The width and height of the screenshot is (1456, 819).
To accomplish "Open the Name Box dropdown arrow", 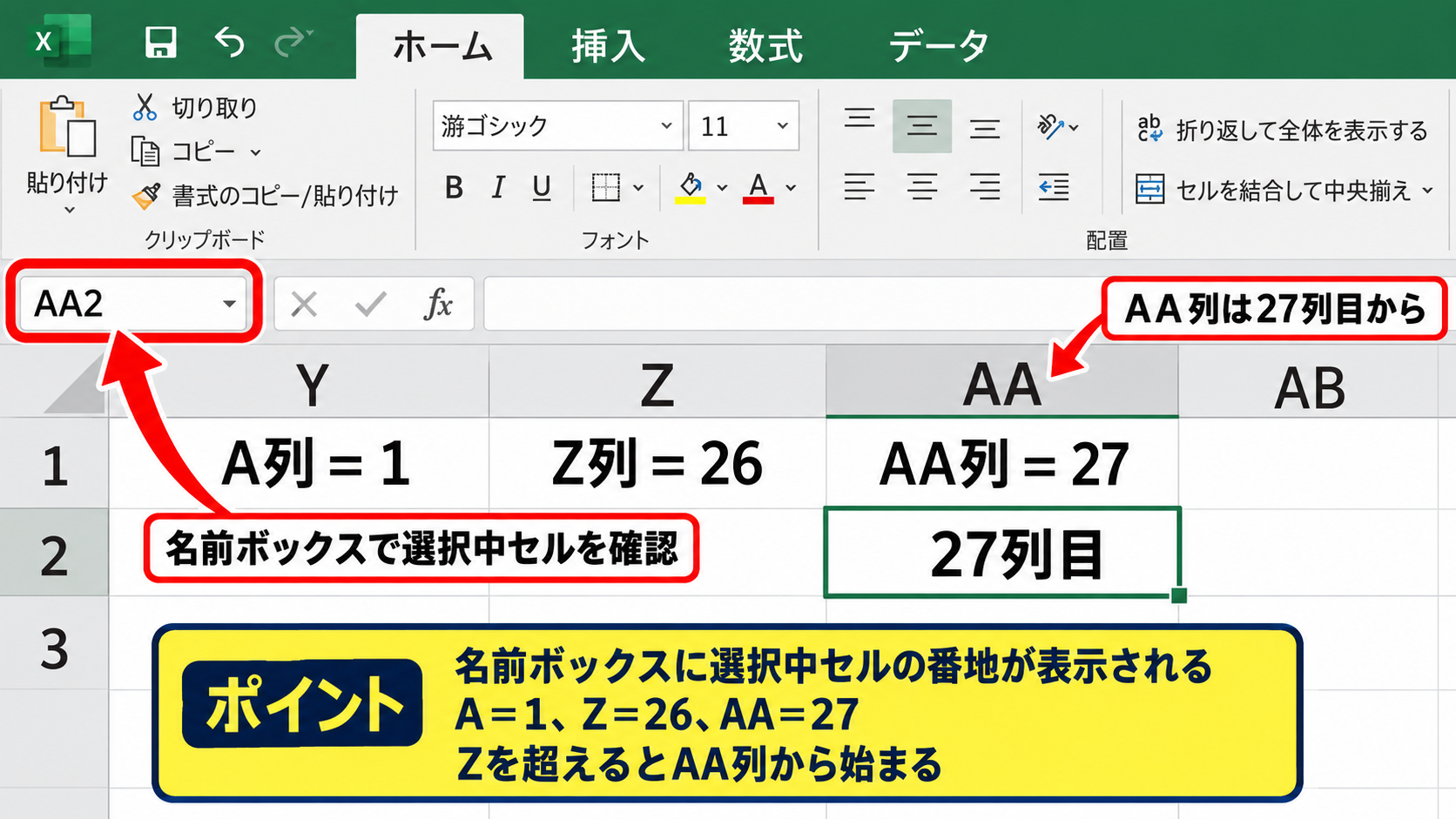I will click(x=229, y=304).
